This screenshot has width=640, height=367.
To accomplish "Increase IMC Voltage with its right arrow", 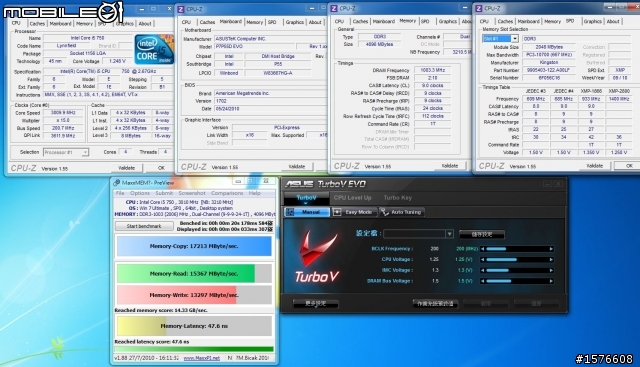I will click(x=551, y=270).
